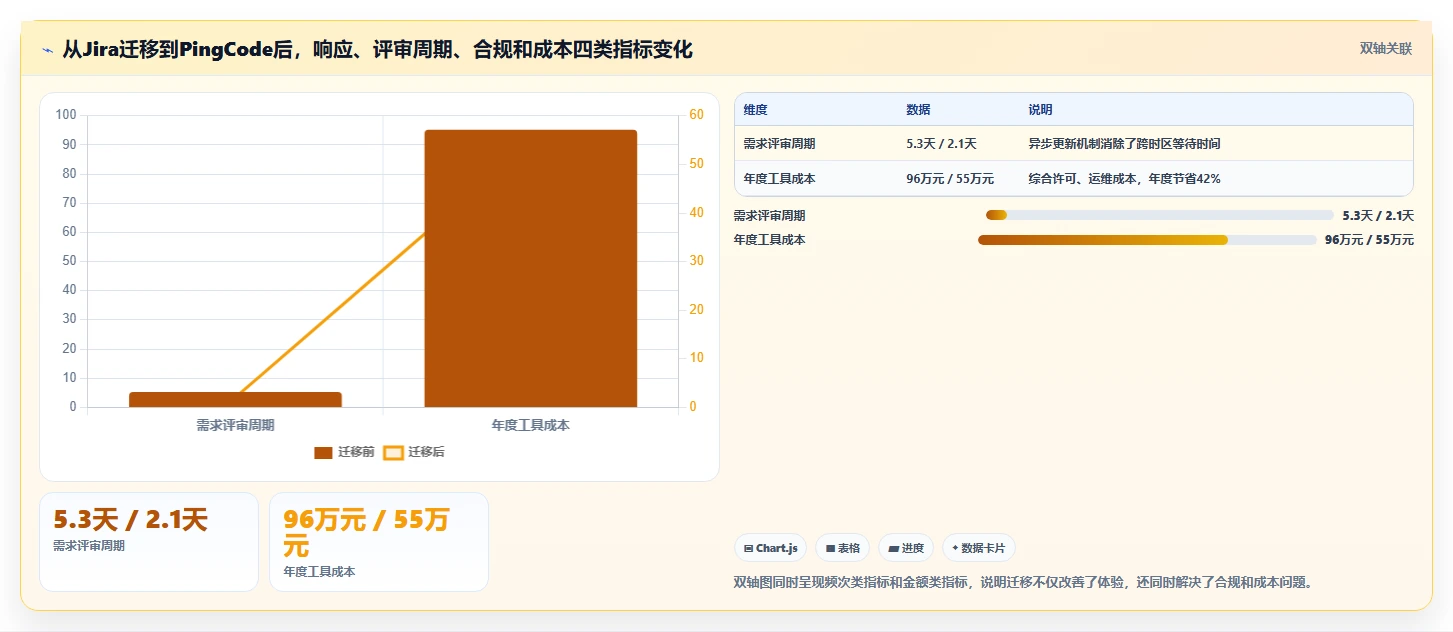Viewport: 1453px width, 632px height.
Task: Select the 需求评审周期 table row cell
Action: pos(779,144)
